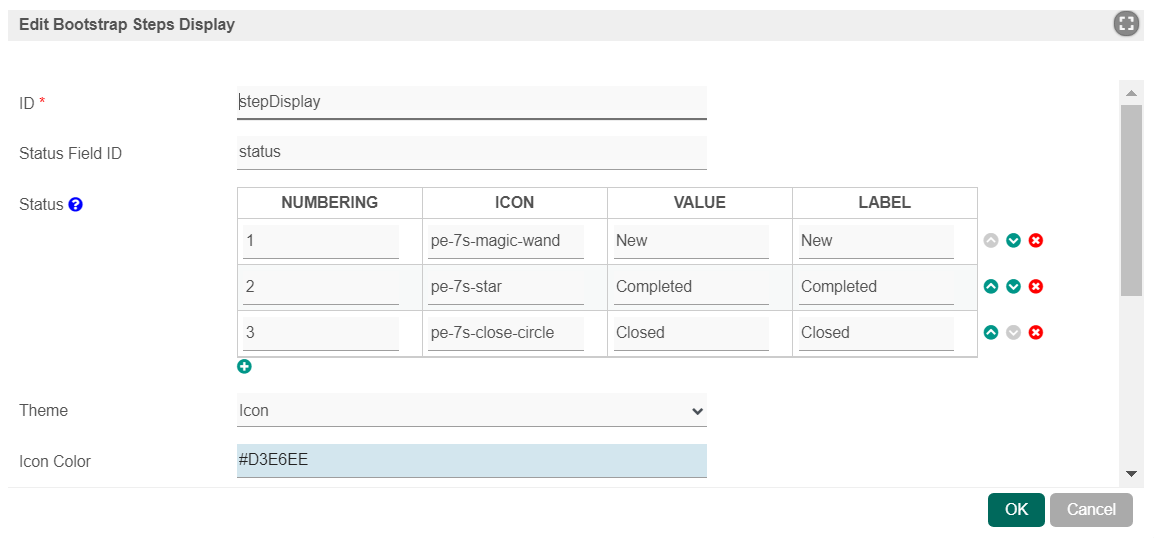Move the New status row down
The height and width of the screenshot is (538, 1154).
[1013, 241]
